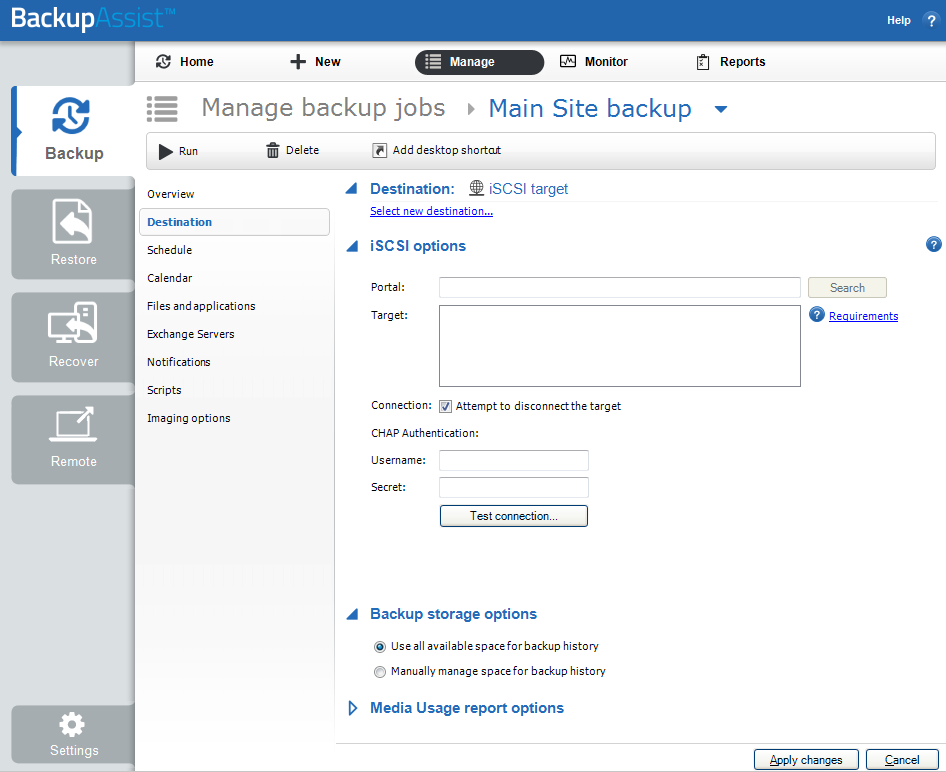Select Manually manage space option
Screen dimensions: 946x772
pyautogui.click(x=379, y=672)
